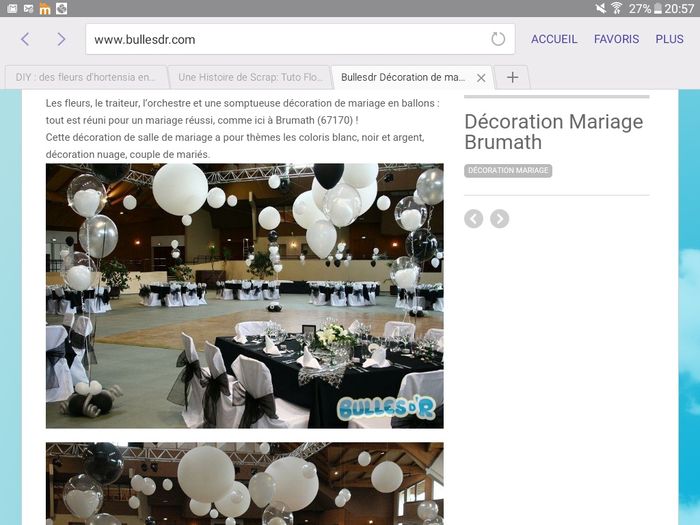Open the second balloon decoration photo
The image size is (700, 525).
coord(245,484)
